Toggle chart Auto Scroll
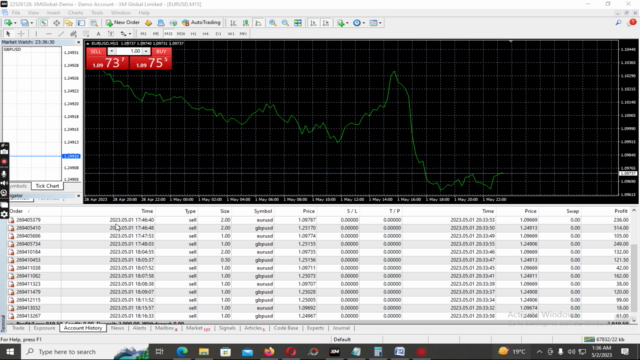The width and height of the screenshot is (640, 360). pyautogui.click(x=313, y=23)
